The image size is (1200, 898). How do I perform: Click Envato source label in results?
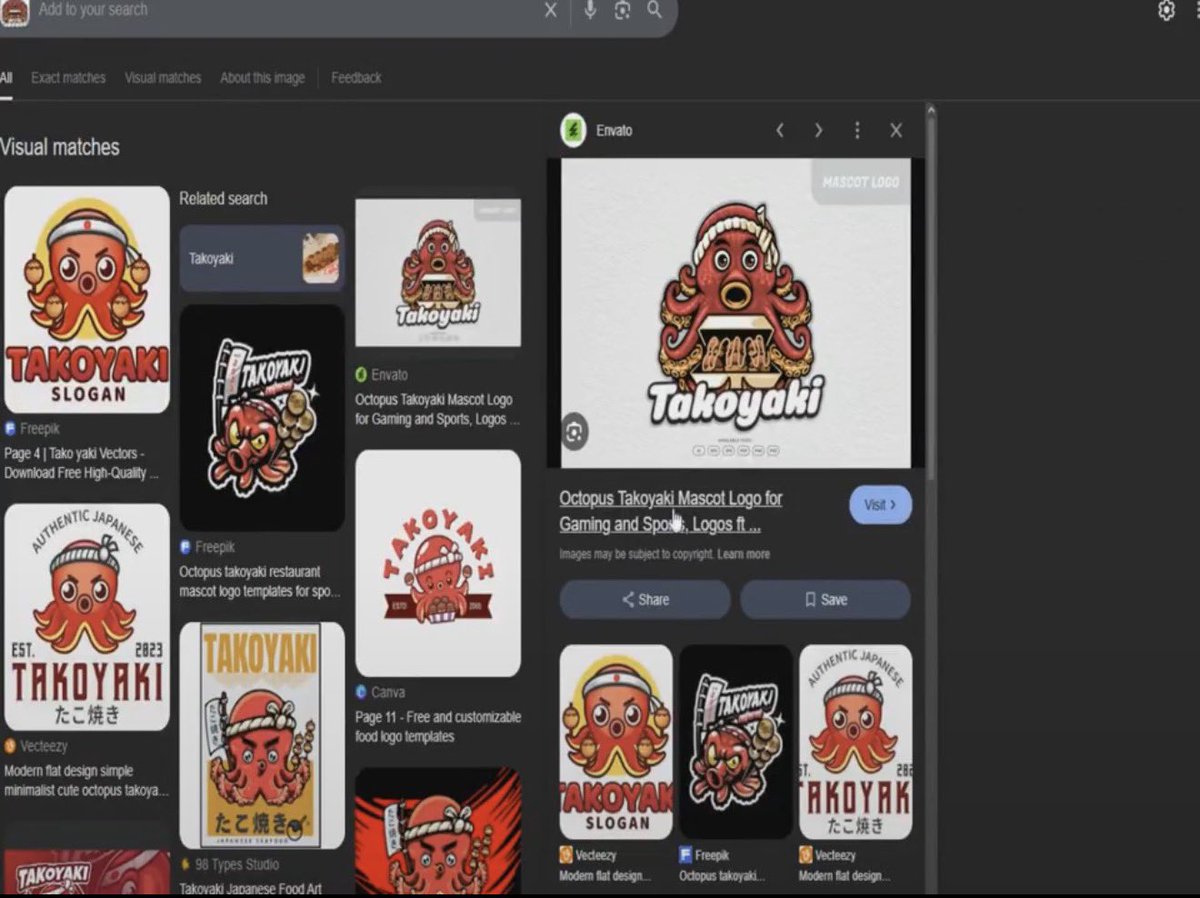382,375
